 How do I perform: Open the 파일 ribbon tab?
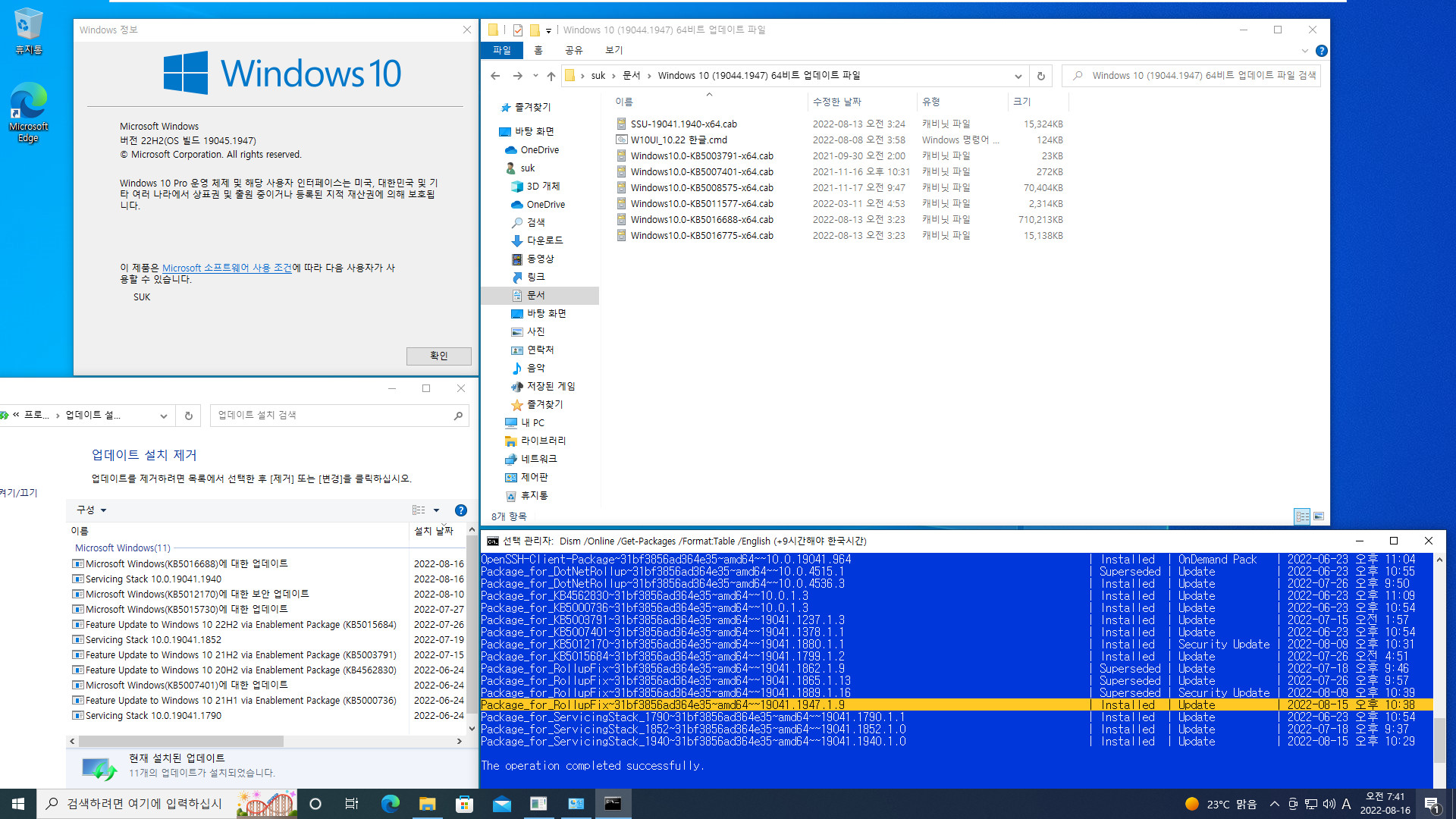coord(502,50)
